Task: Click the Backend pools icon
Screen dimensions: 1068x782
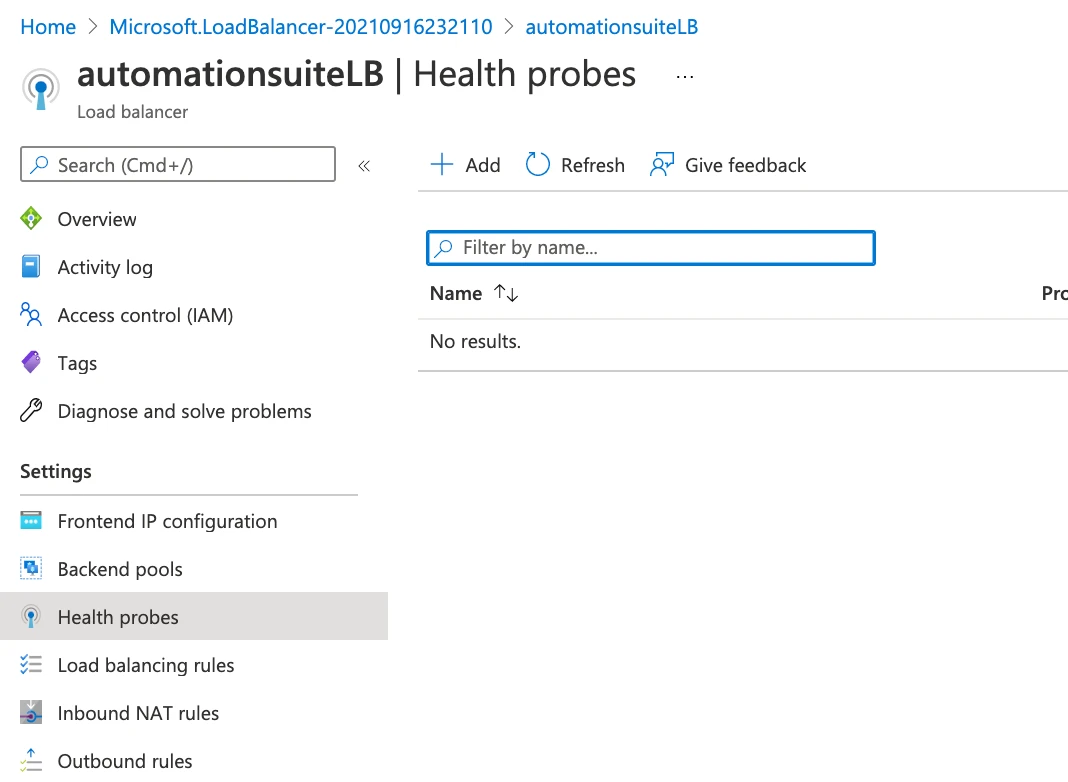Action: [x=31, y=568]
